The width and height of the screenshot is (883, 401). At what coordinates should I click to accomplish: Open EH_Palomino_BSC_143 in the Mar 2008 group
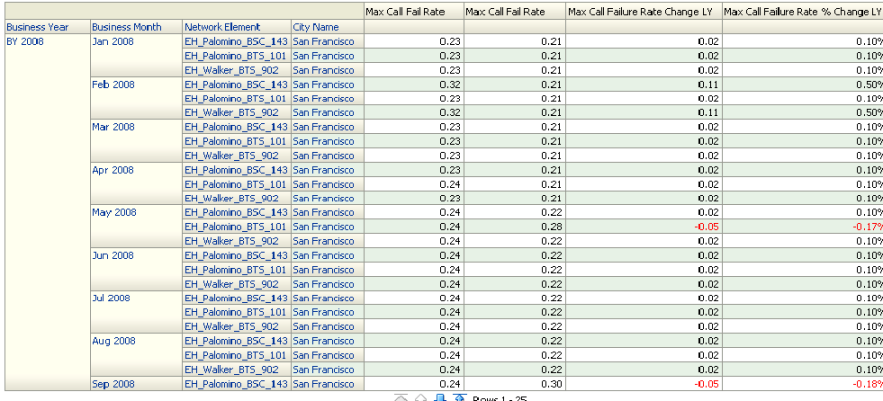point(236,127)
